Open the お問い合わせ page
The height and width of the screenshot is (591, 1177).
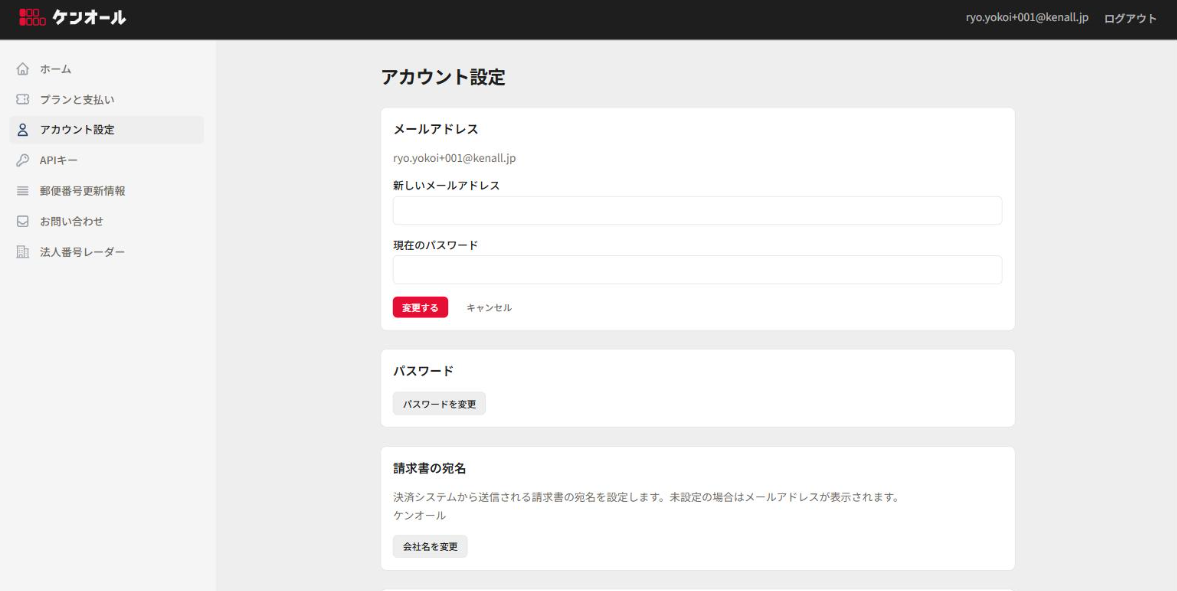pos(107,222)
